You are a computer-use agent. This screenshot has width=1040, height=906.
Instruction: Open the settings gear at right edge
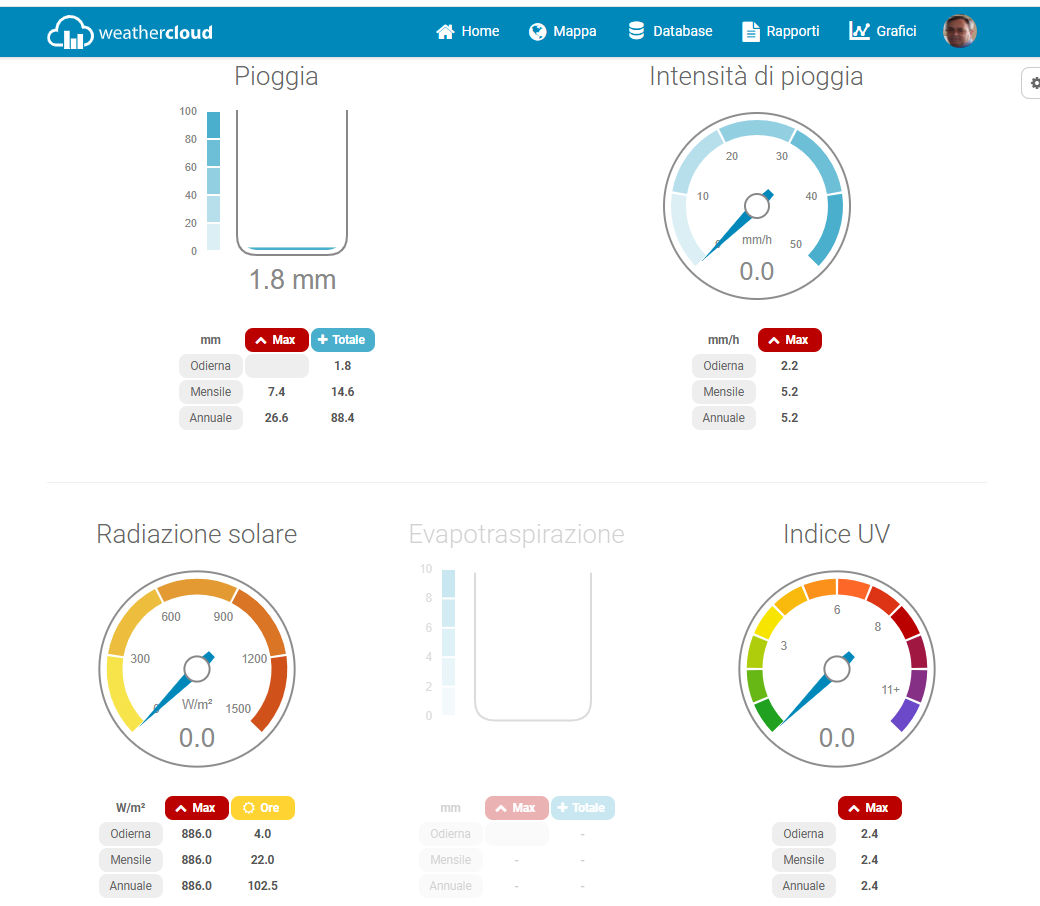(1033, 84)
